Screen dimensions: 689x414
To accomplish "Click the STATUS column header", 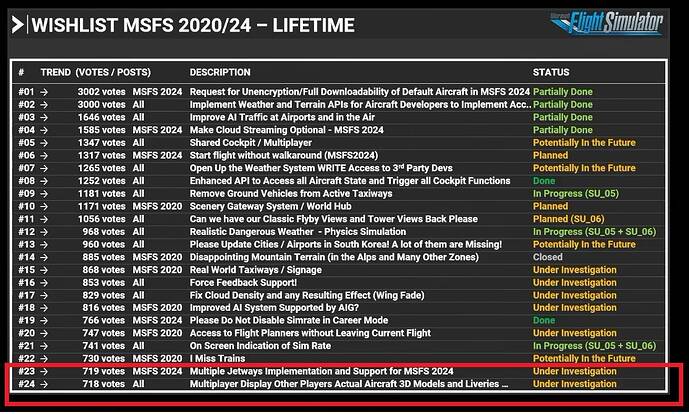I will pos(551,72).
